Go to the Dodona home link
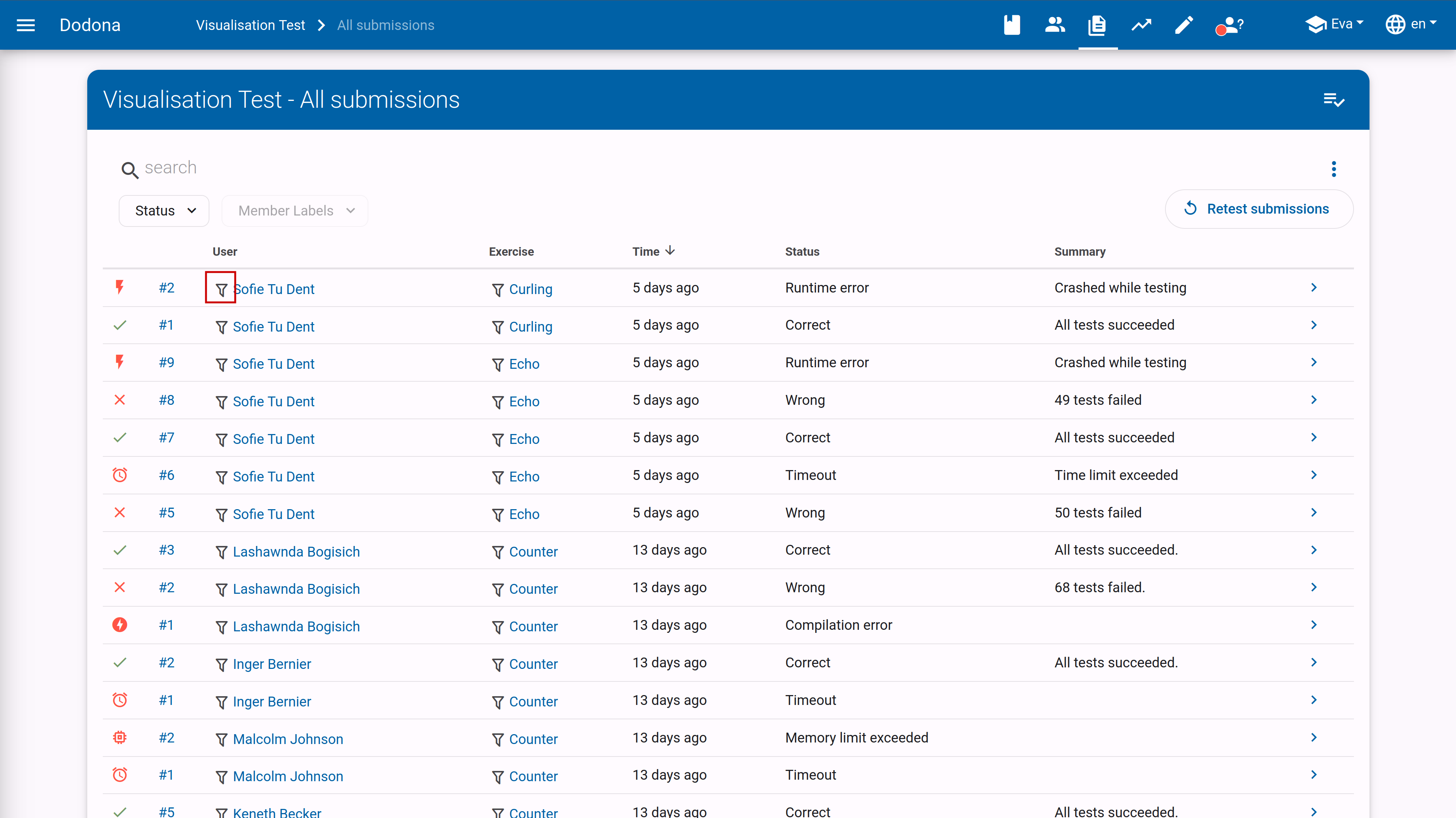The height and width of the screenshot is (818, 1456). pos(90,25)
